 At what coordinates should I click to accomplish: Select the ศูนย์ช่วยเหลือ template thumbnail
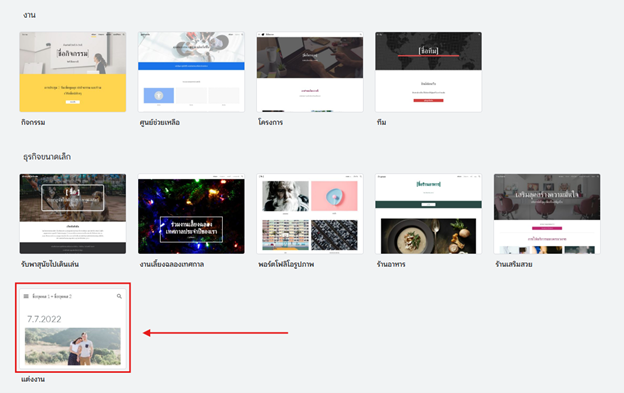pos(191,72)
